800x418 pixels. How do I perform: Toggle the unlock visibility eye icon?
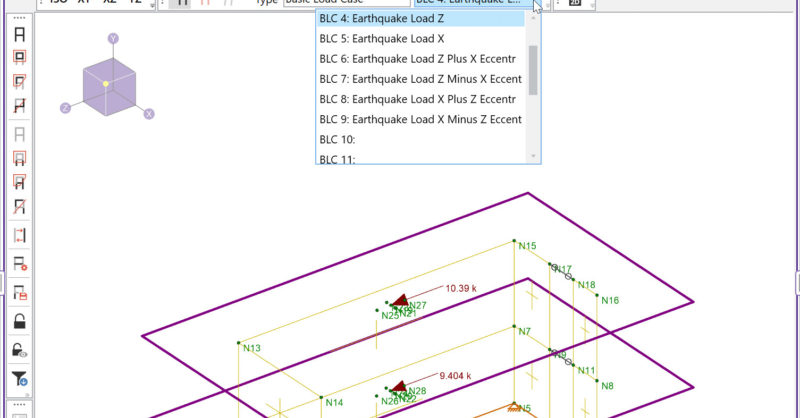[19, 350]
